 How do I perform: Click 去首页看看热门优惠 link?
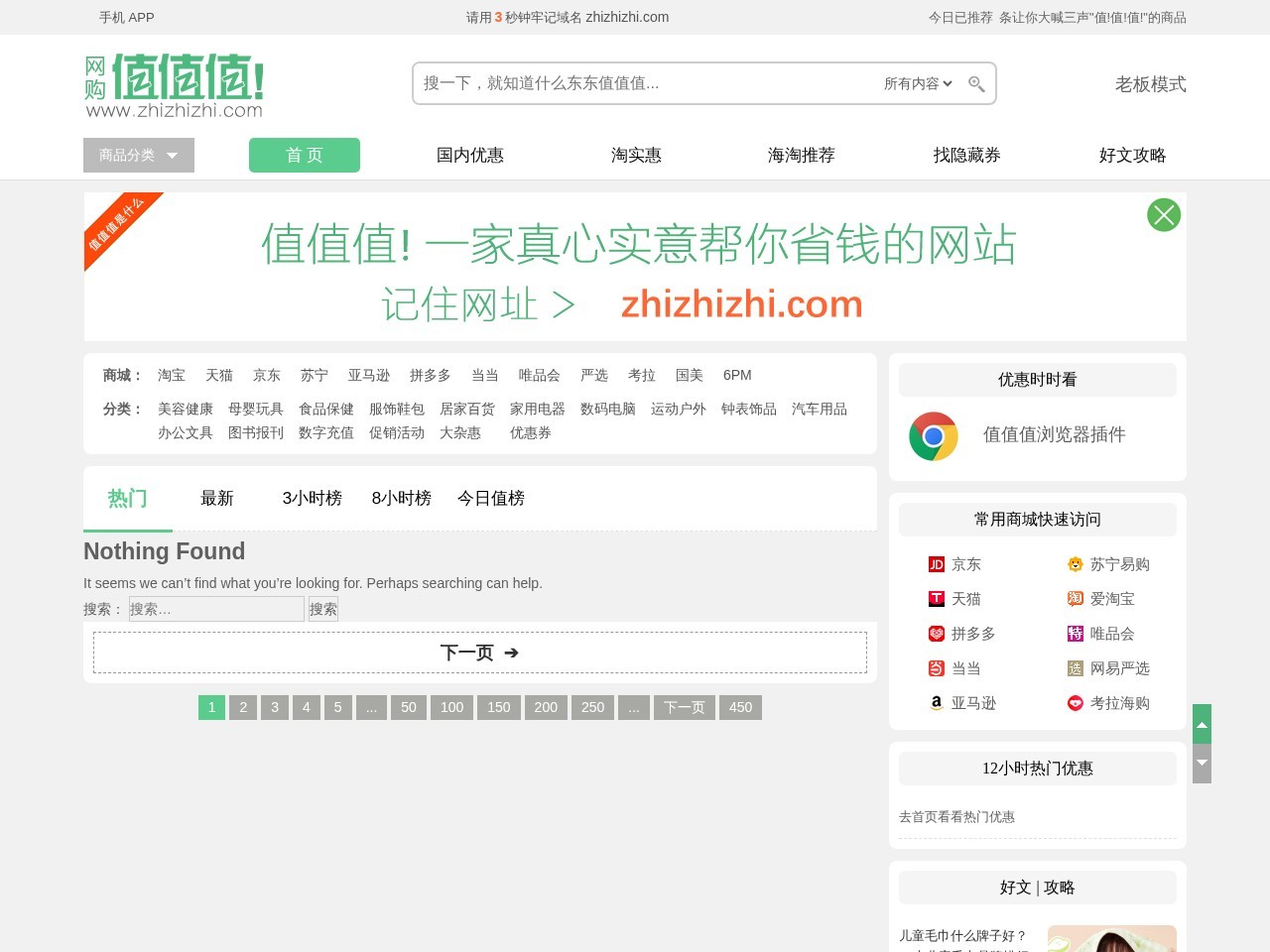pyautogui.click(x=956, y=817)
